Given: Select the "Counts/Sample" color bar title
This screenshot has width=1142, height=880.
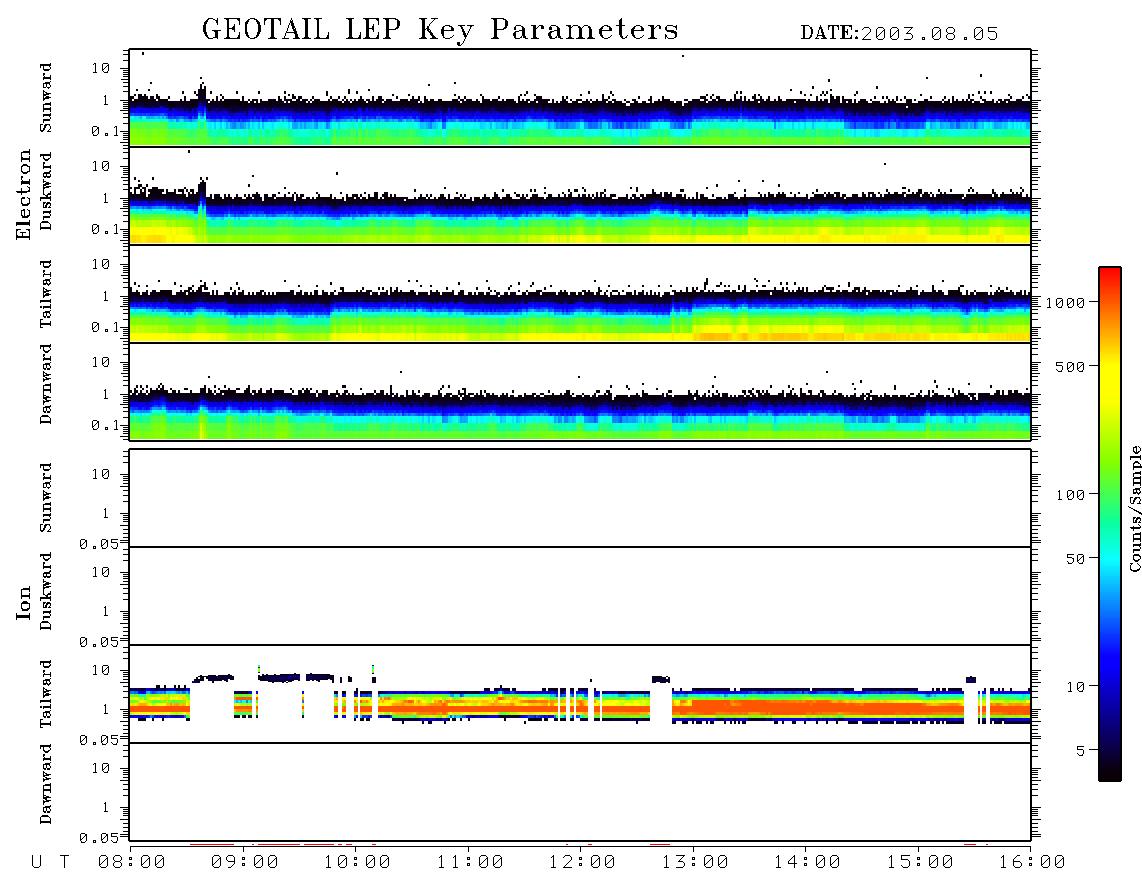Looking at the screenshot, I should tap(1135, 509).
